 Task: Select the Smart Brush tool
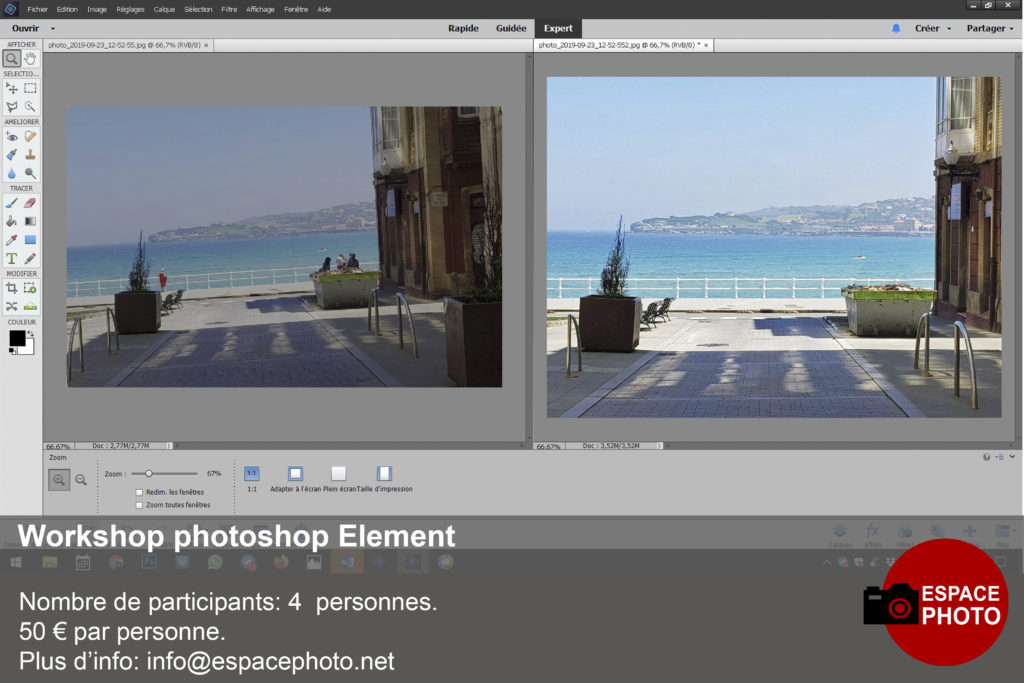click(12, 155)
